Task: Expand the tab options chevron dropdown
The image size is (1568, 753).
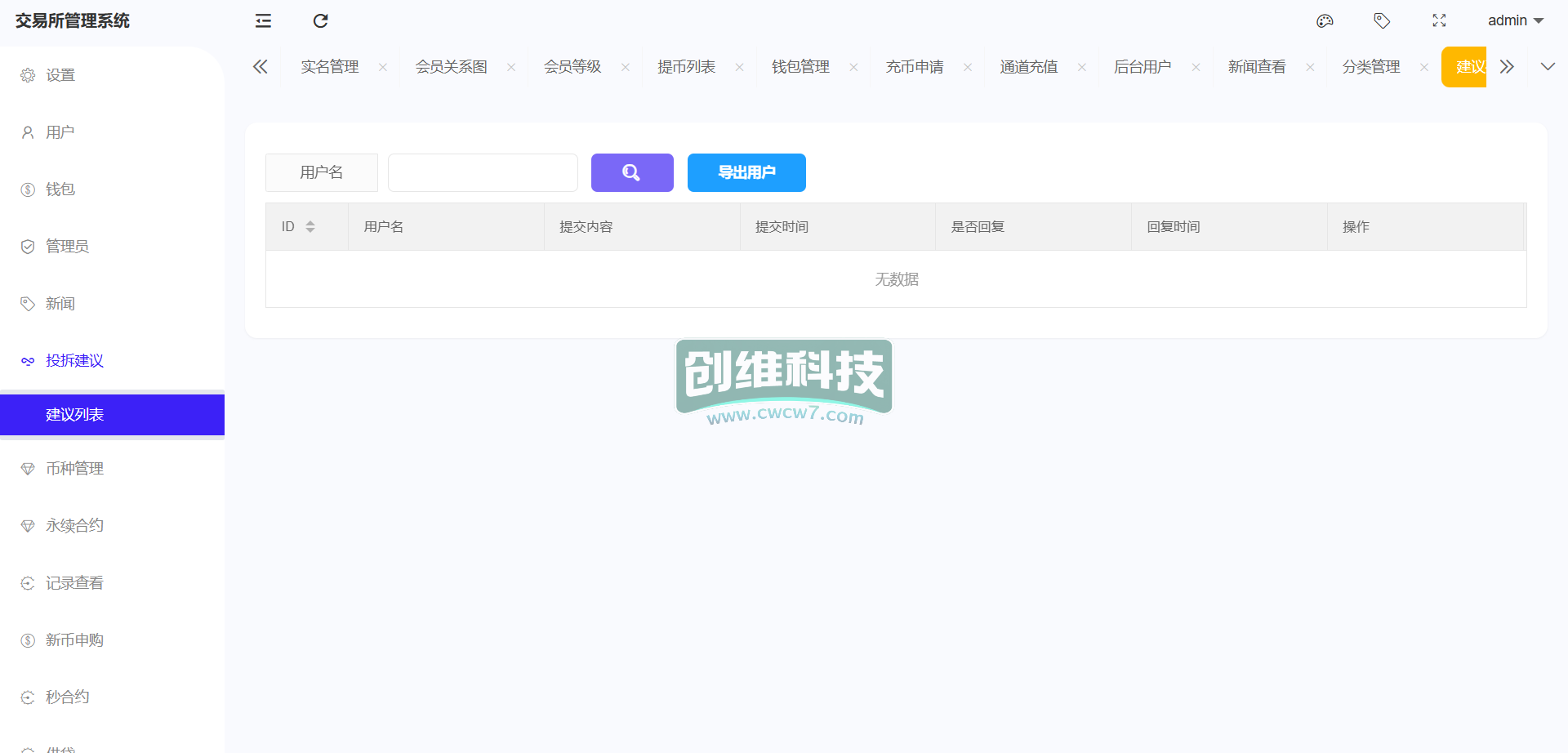Action: (1548, 67)
